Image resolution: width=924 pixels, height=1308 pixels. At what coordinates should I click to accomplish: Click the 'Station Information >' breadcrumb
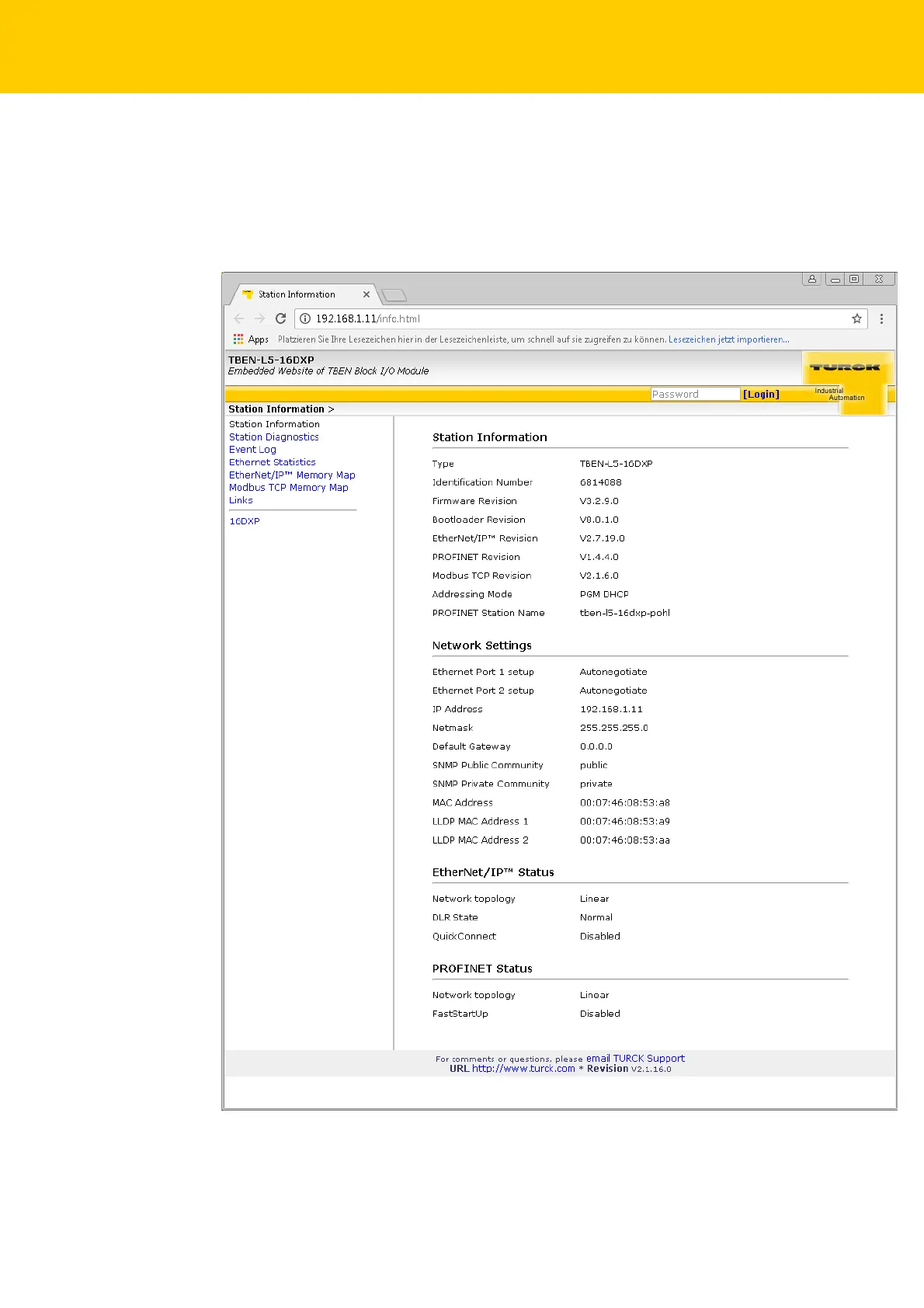click(x=281, y=409)
